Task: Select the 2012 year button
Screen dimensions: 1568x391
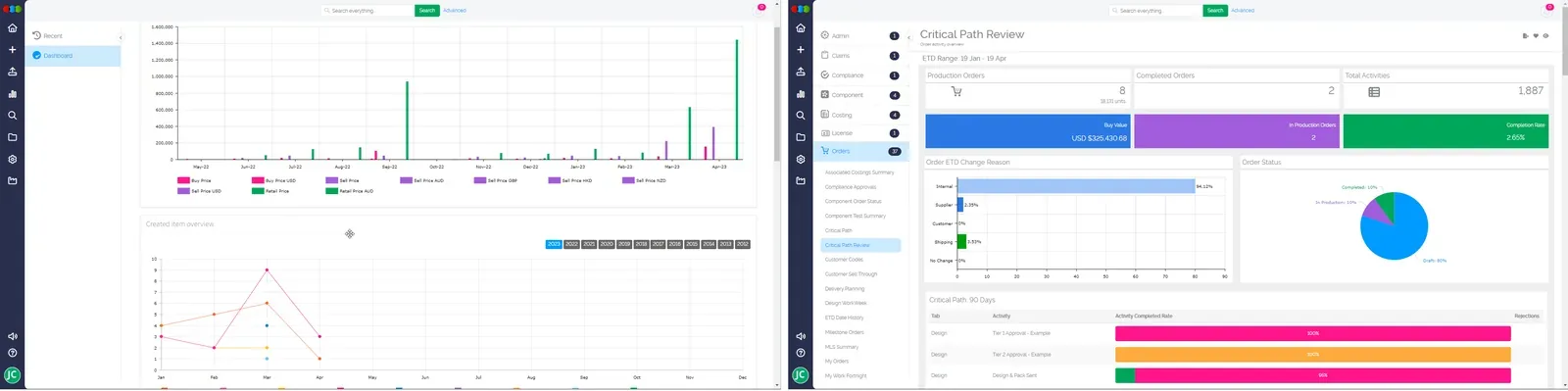Action: (743, 244)
